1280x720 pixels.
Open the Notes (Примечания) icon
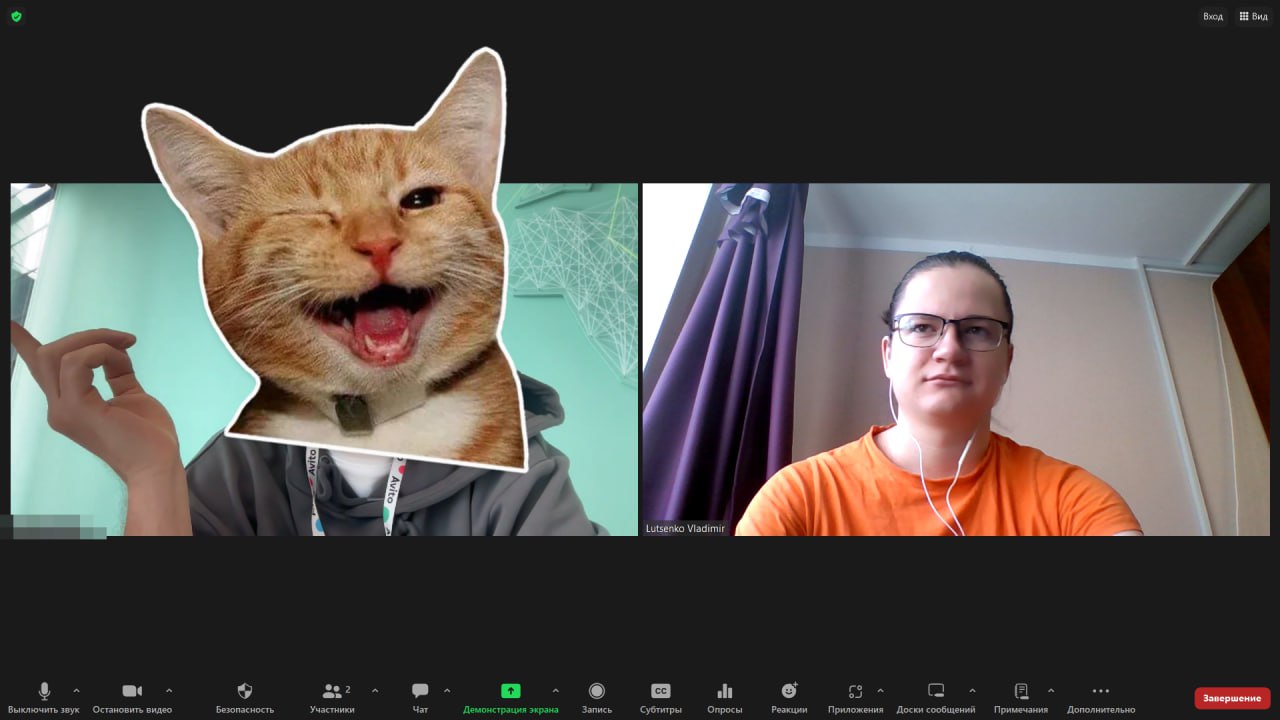(x=1020, y=691)
